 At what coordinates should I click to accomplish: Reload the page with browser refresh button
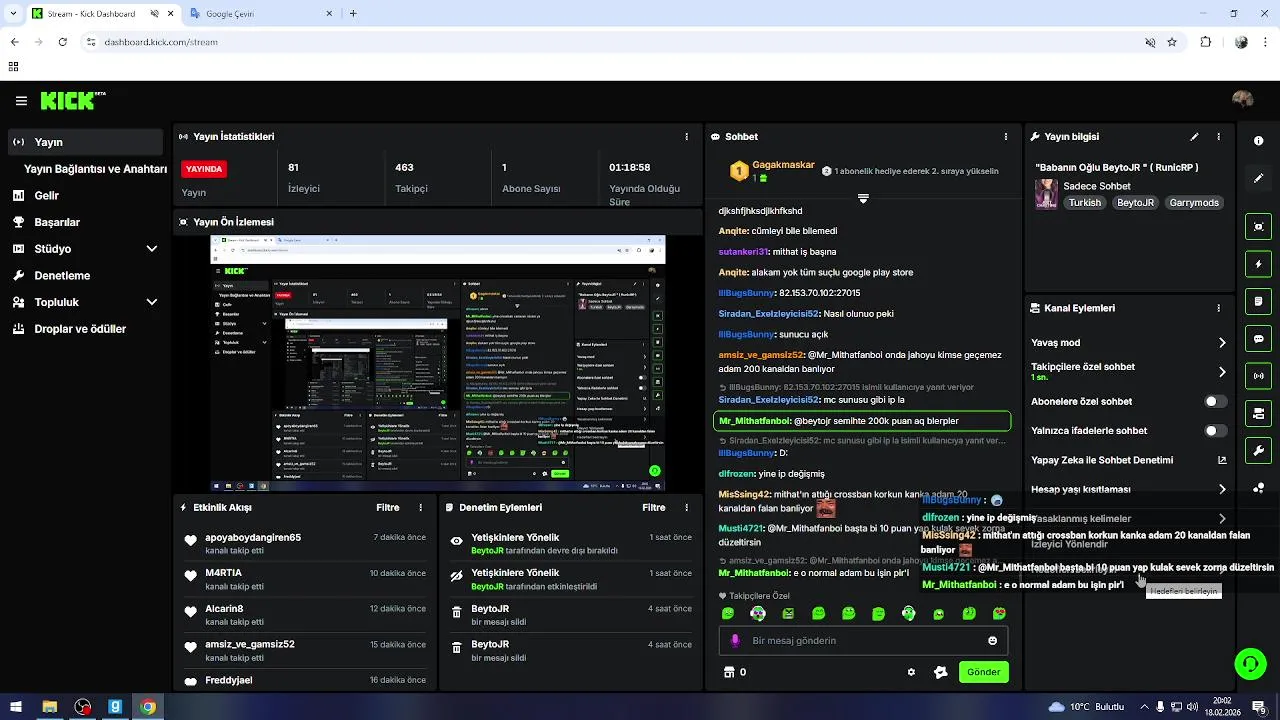(62, 42)
